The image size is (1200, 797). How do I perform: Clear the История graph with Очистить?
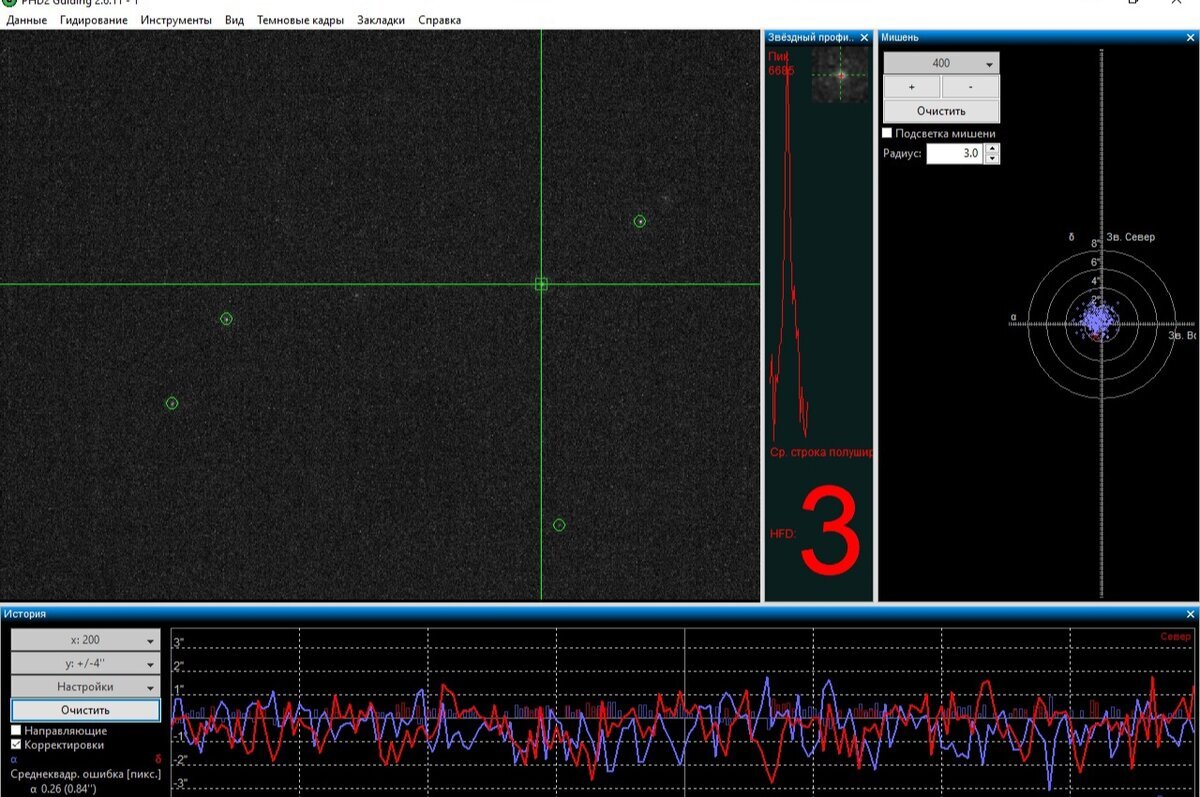click(x=85, y=710)
